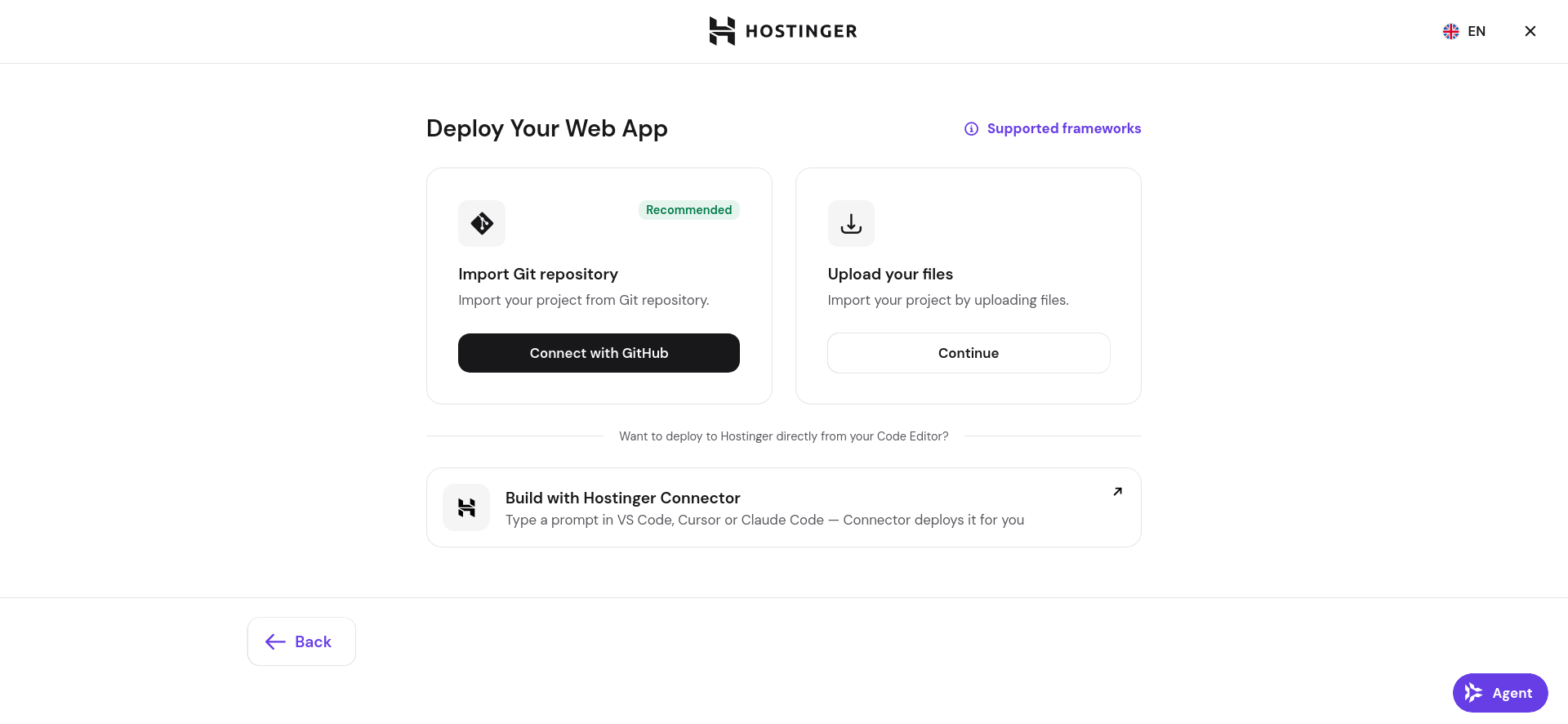
Task: Go Back to the previous step
Action: (301, 641)
